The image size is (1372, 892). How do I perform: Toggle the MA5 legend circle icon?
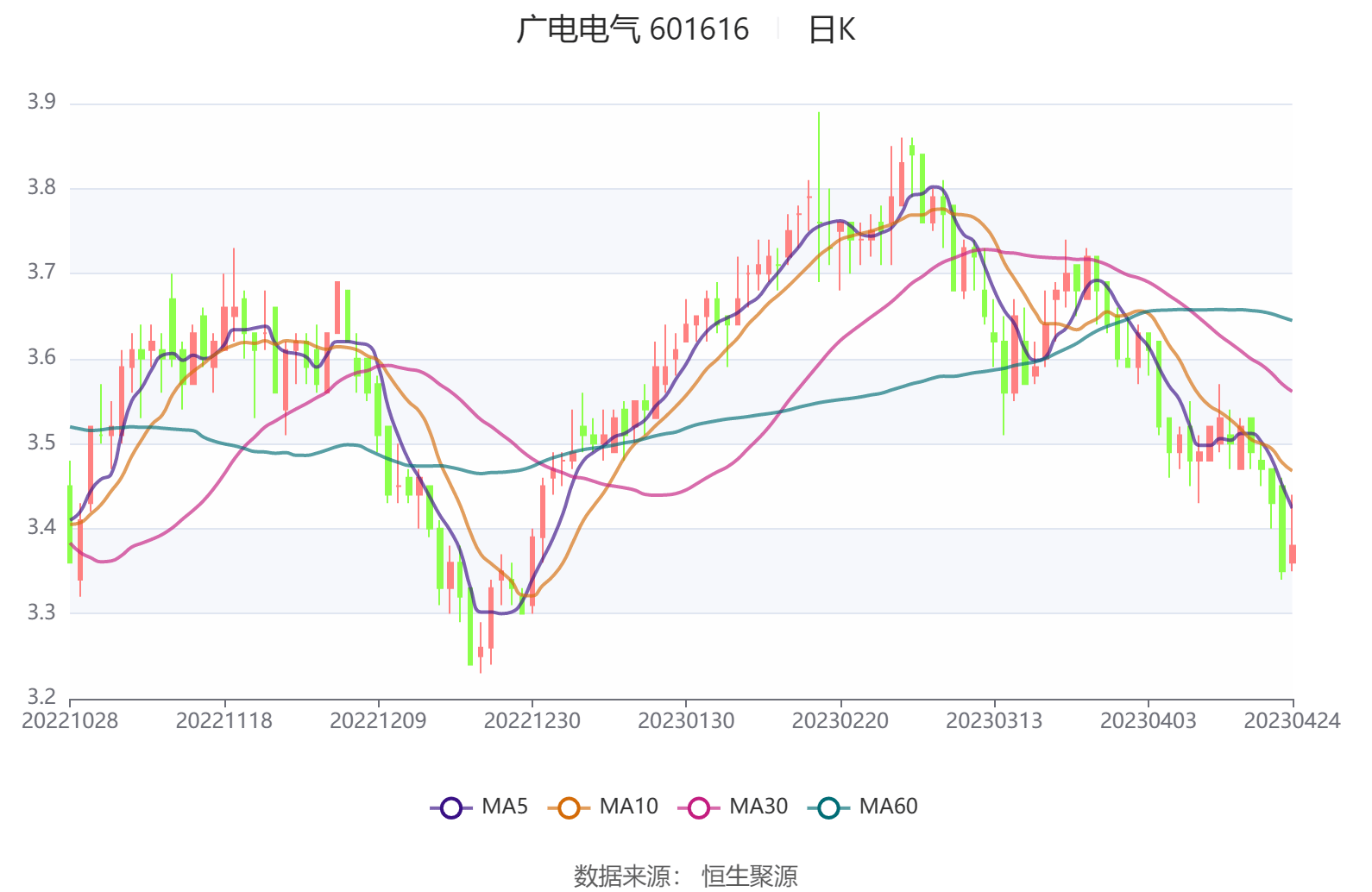click(x=451, y=807)
